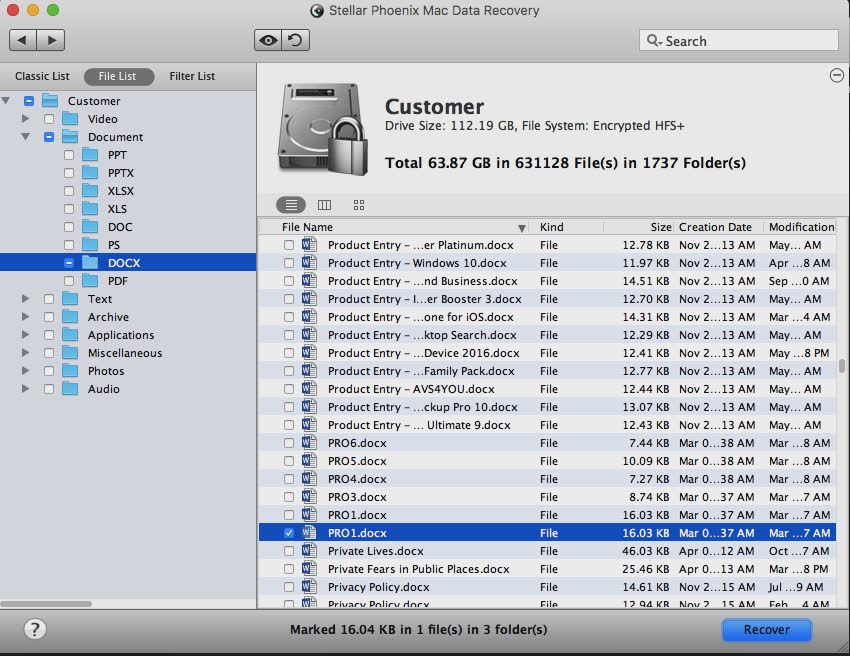Viewport: 850px width, 656px height.
Task: Click inside the Search field
Action: [738, 40]
